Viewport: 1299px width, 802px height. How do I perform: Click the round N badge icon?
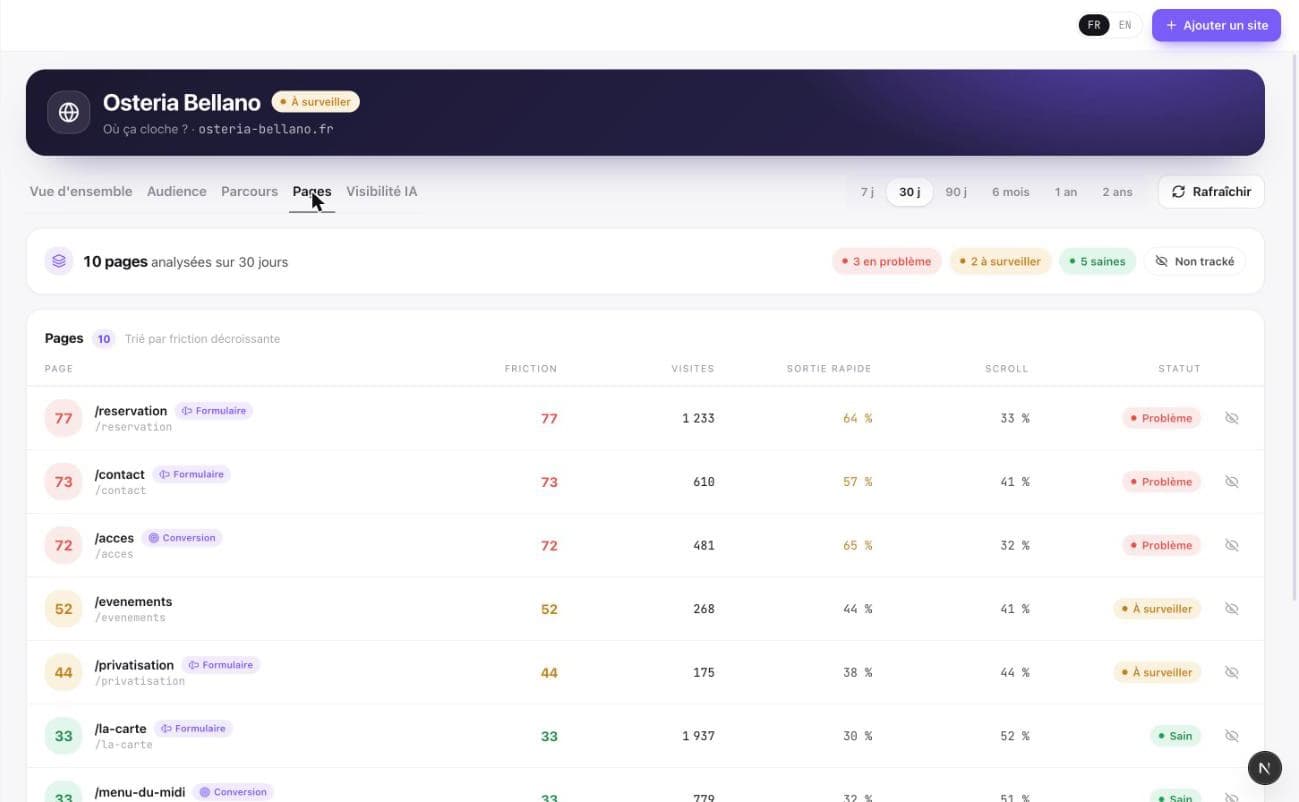(x=1265, y=768)
